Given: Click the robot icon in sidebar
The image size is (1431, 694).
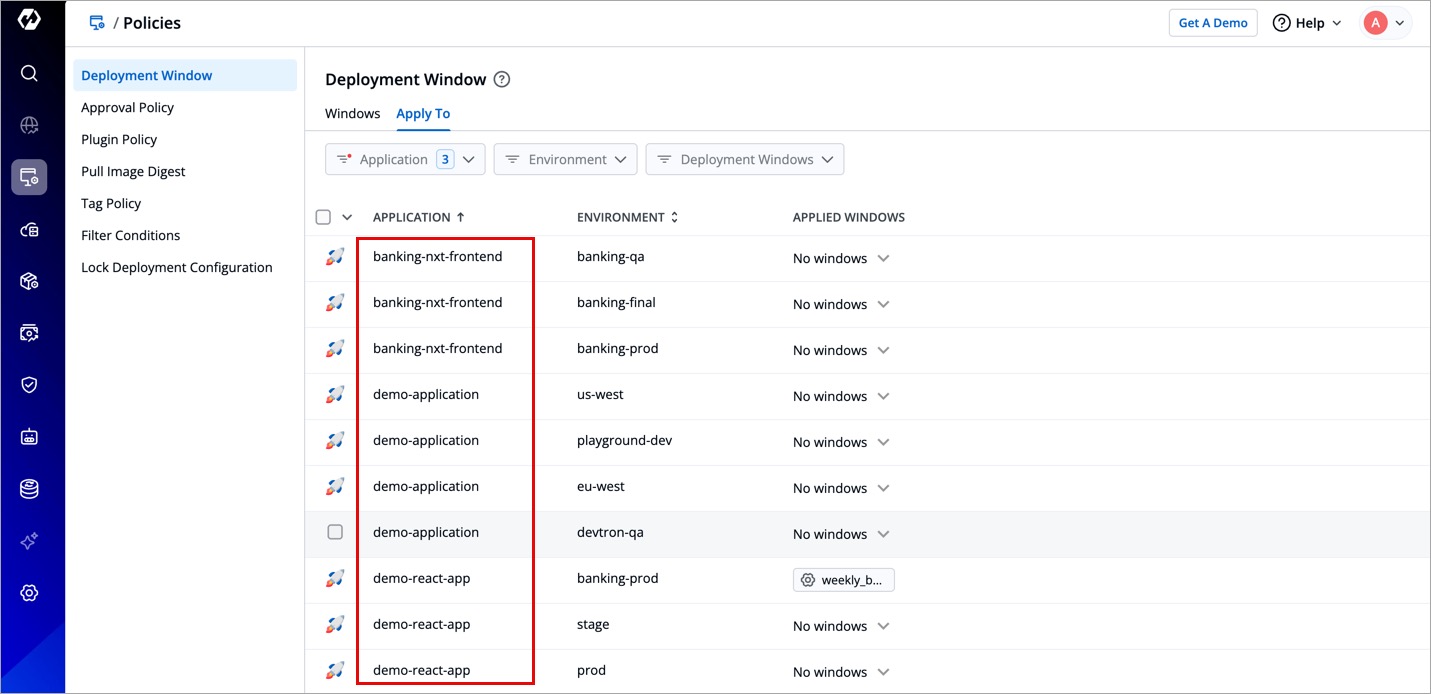Looking at the screenshot, I should tap(29, 437).
